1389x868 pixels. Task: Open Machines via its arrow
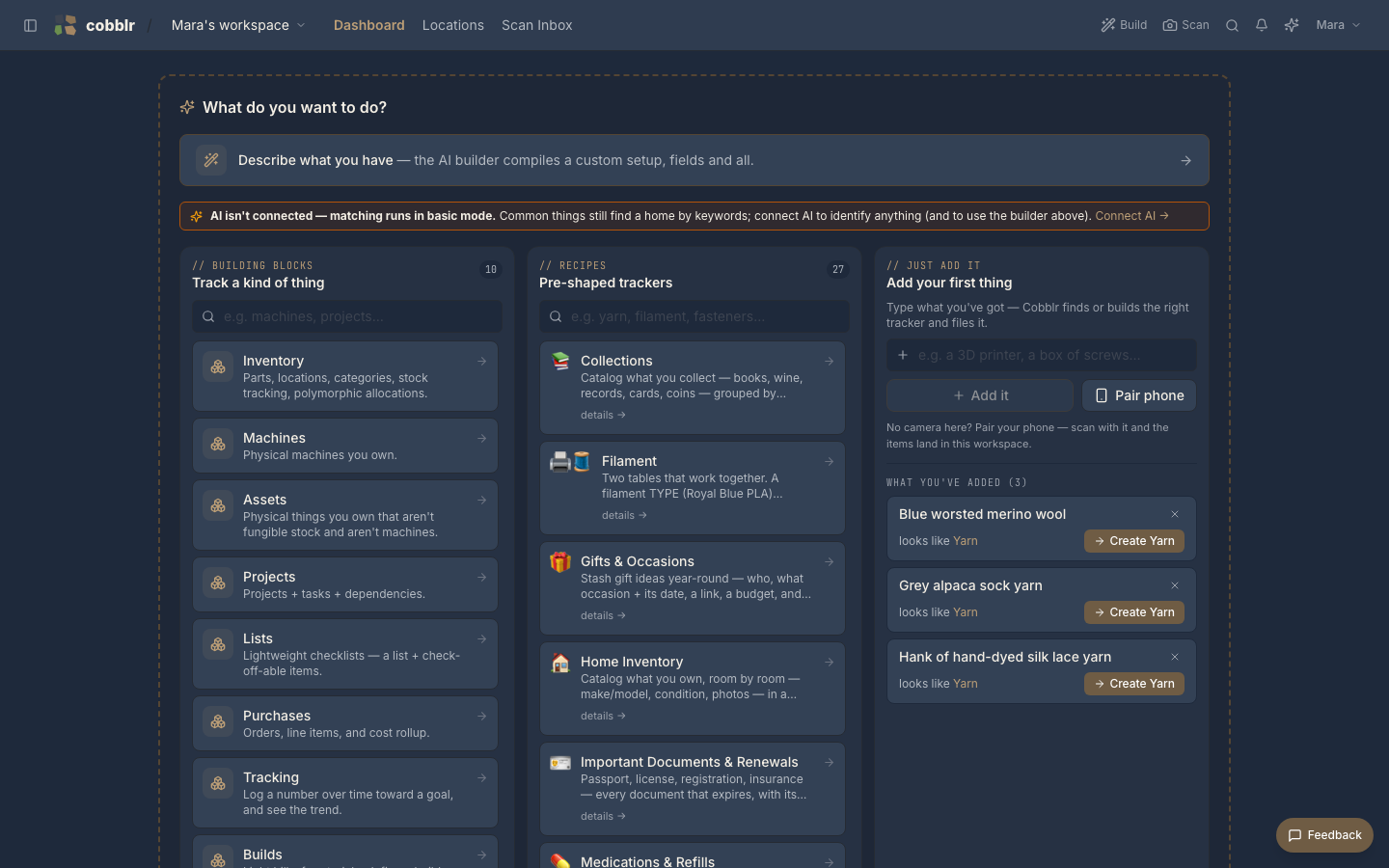(x=482, y=438)
